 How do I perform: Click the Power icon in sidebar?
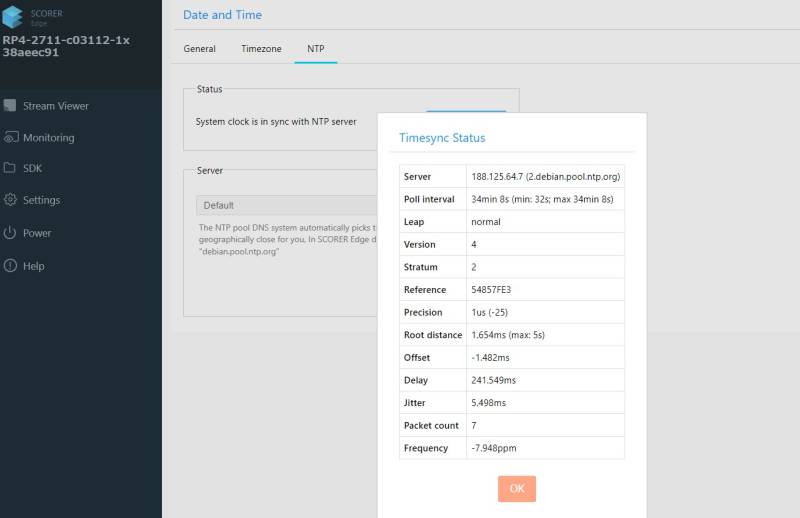pyautogui.click(x=10, y=233)
